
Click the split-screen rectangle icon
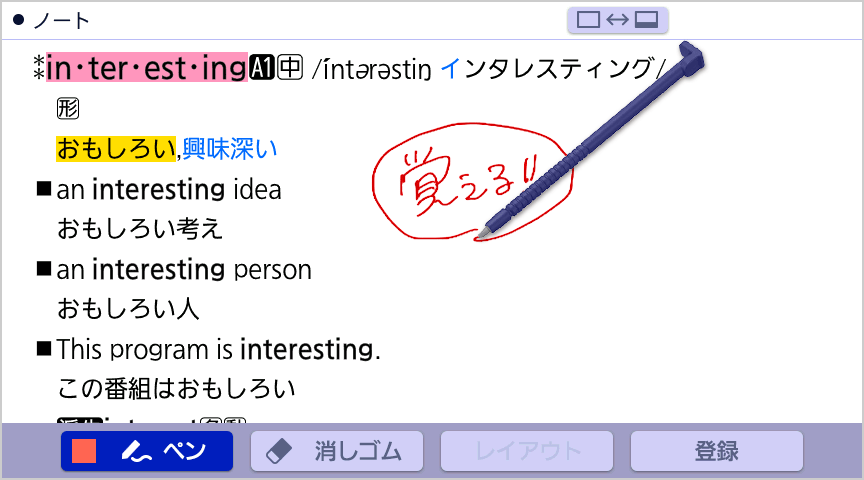(646, 20)
